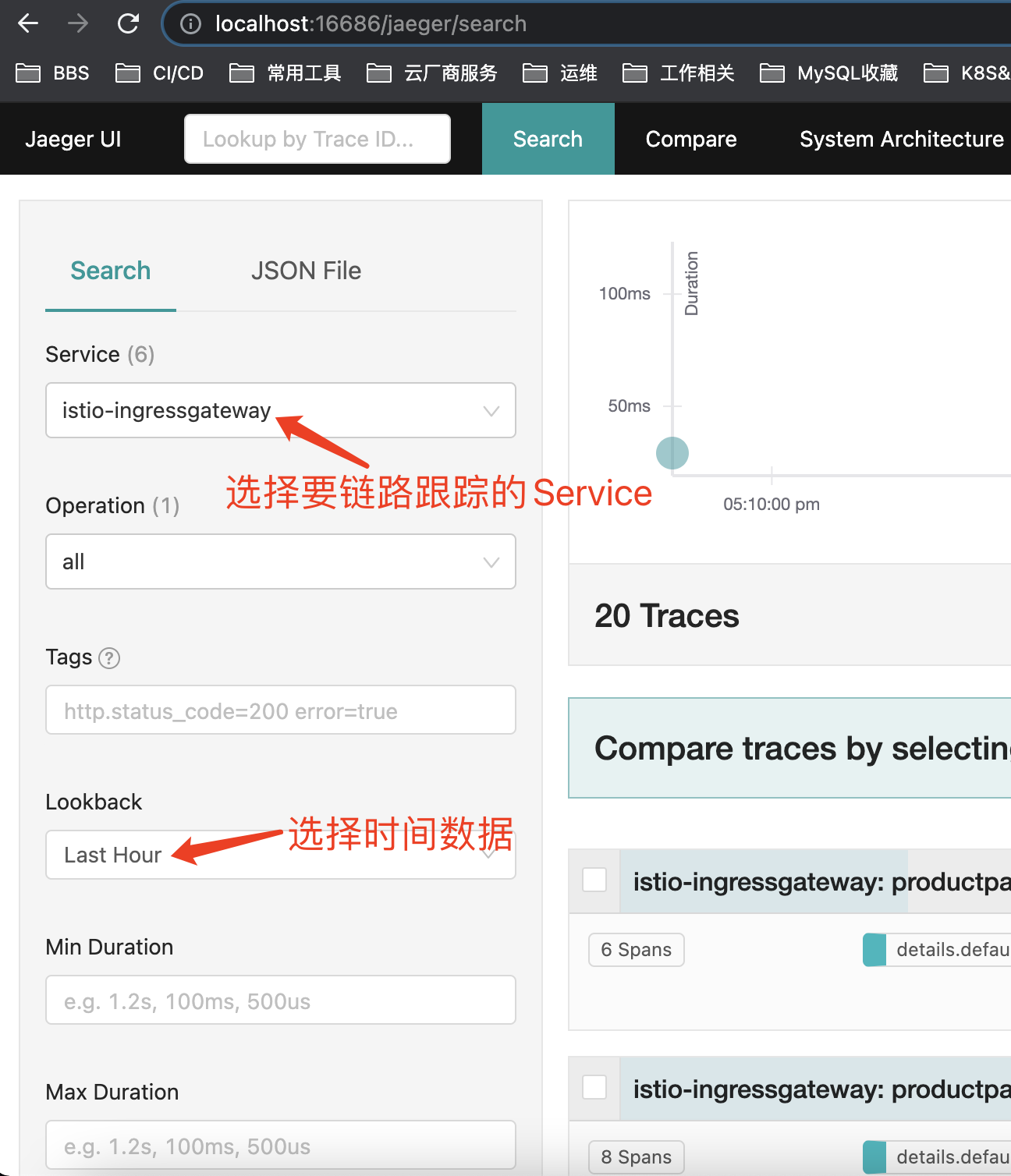Viewport: 1011px width, 1176px height.
Task: Click the browser back arrow
Action: pyautogui.click(x=28, y=23)
